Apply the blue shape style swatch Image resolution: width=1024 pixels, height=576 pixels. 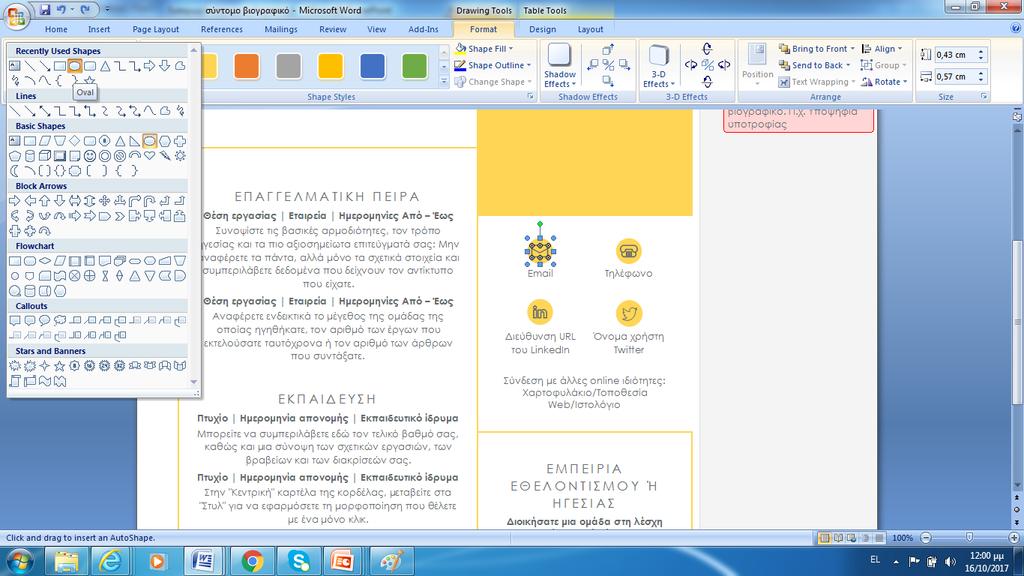tap(372, 66)
